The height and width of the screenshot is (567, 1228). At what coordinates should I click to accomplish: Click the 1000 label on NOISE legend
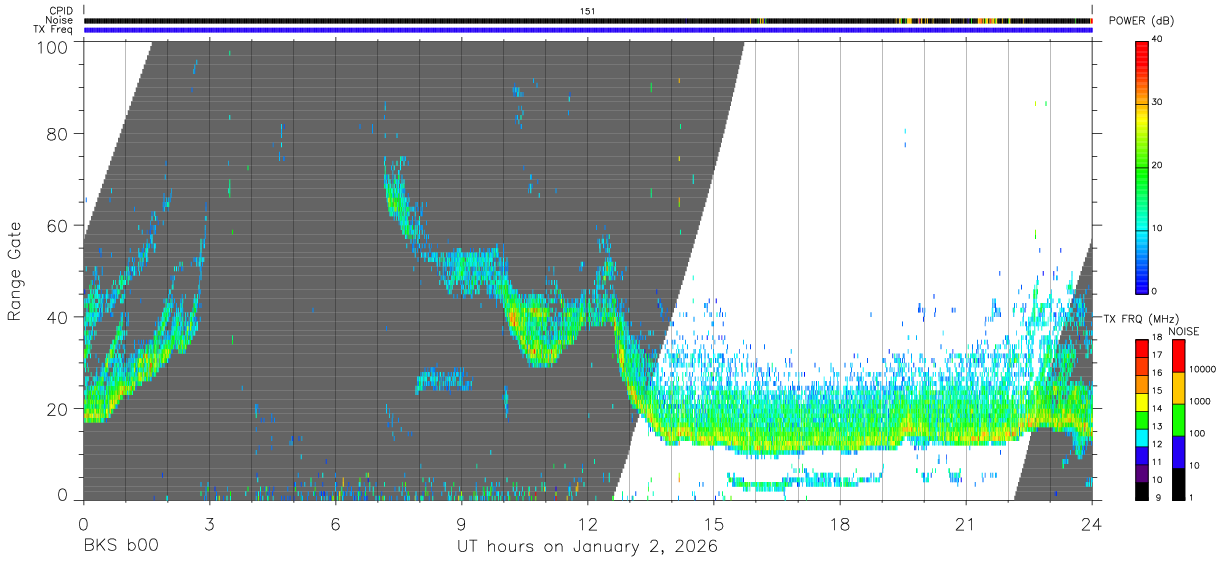(1200, 401)
